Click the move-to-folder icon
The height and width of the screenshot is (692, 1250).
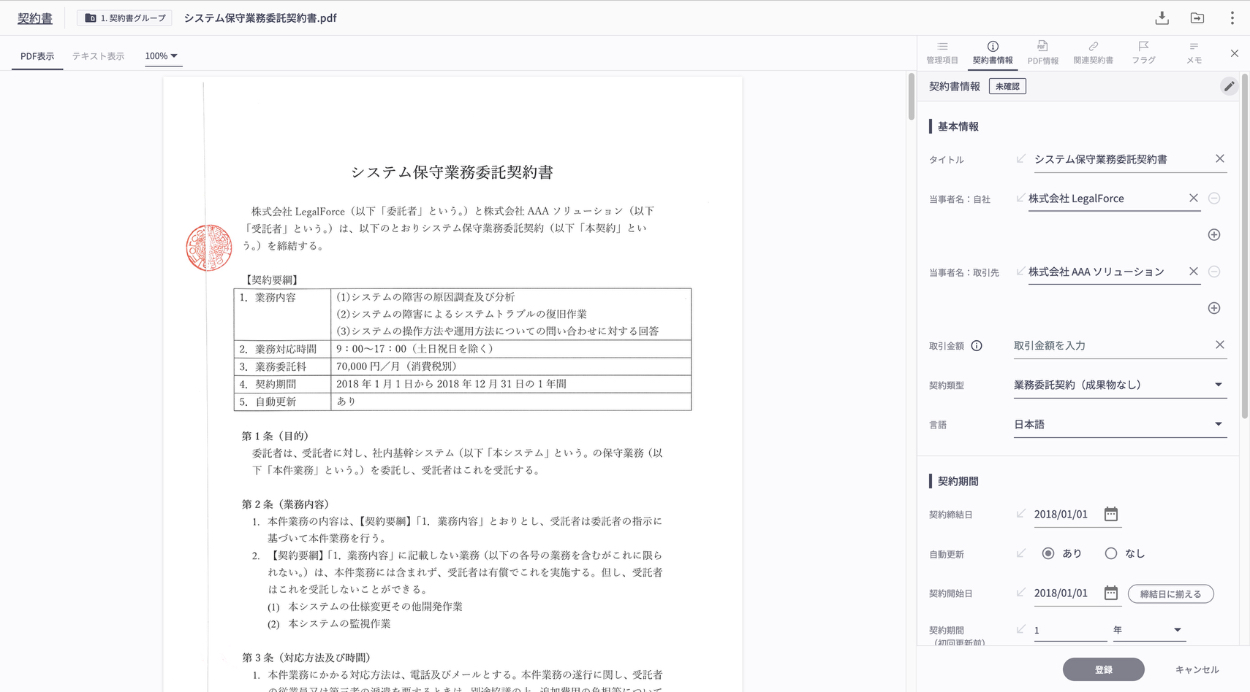[x=1197, y=18]
